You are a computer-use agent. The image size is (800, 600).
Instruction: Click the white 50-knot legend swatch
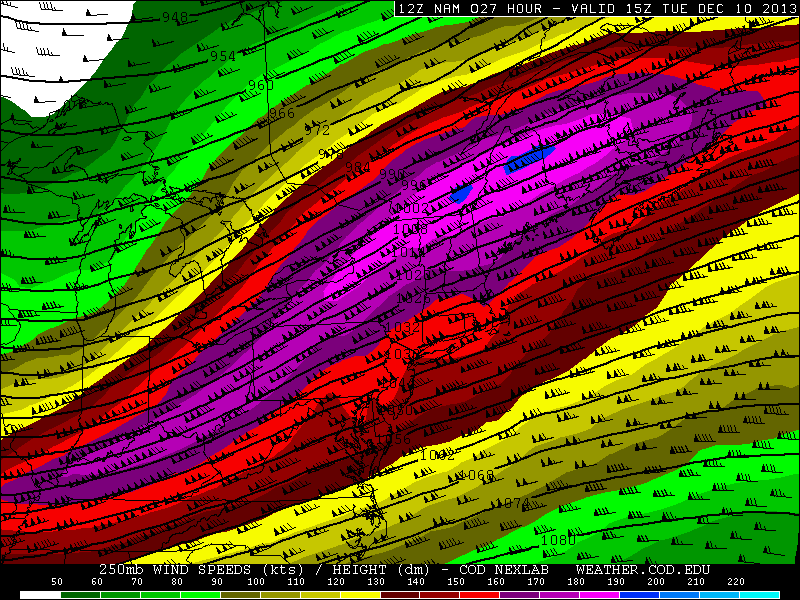coord(39,594)
